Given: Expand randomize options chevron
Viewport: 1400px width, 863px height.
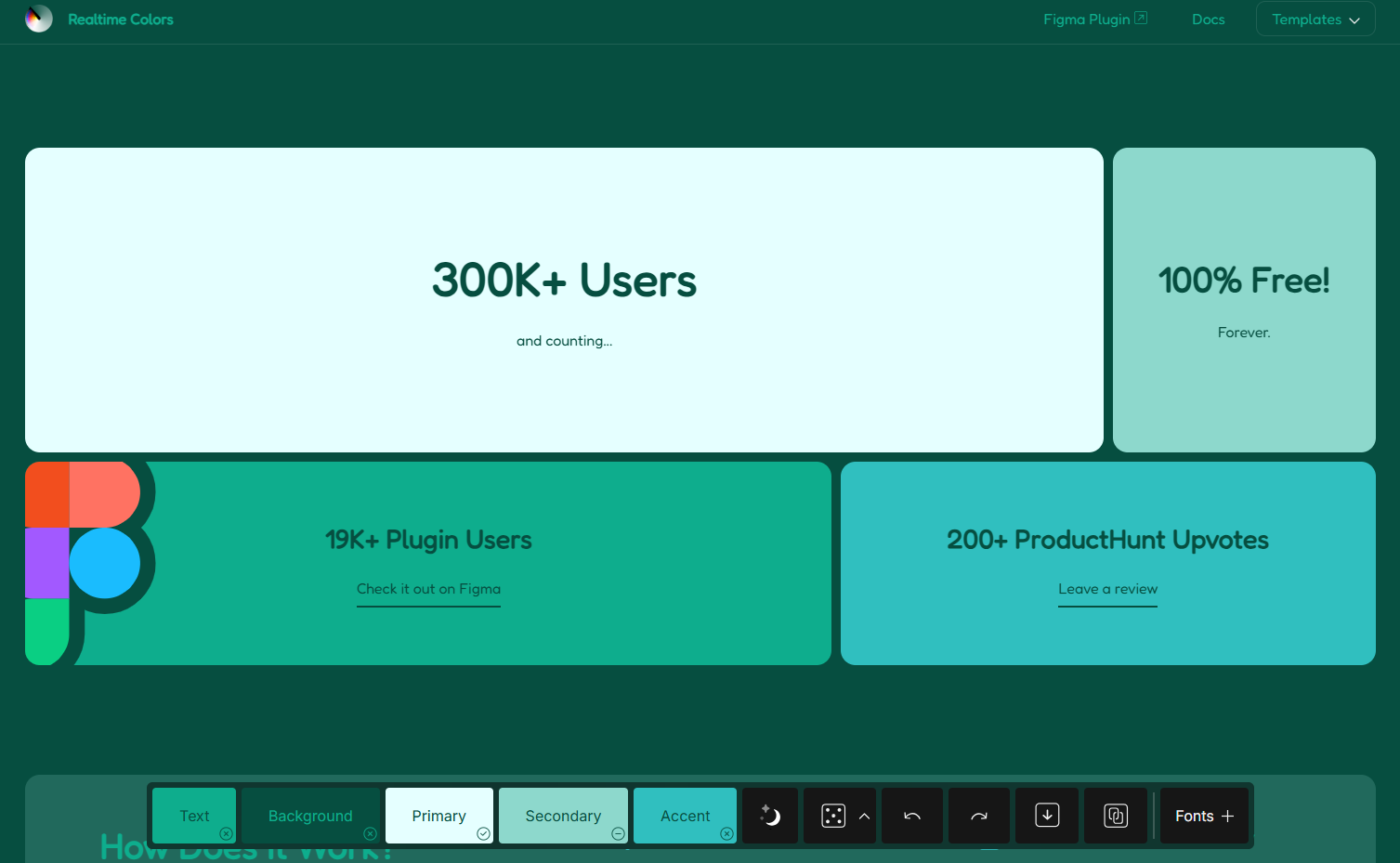Looking at the screenshot, I should point(864,816).
